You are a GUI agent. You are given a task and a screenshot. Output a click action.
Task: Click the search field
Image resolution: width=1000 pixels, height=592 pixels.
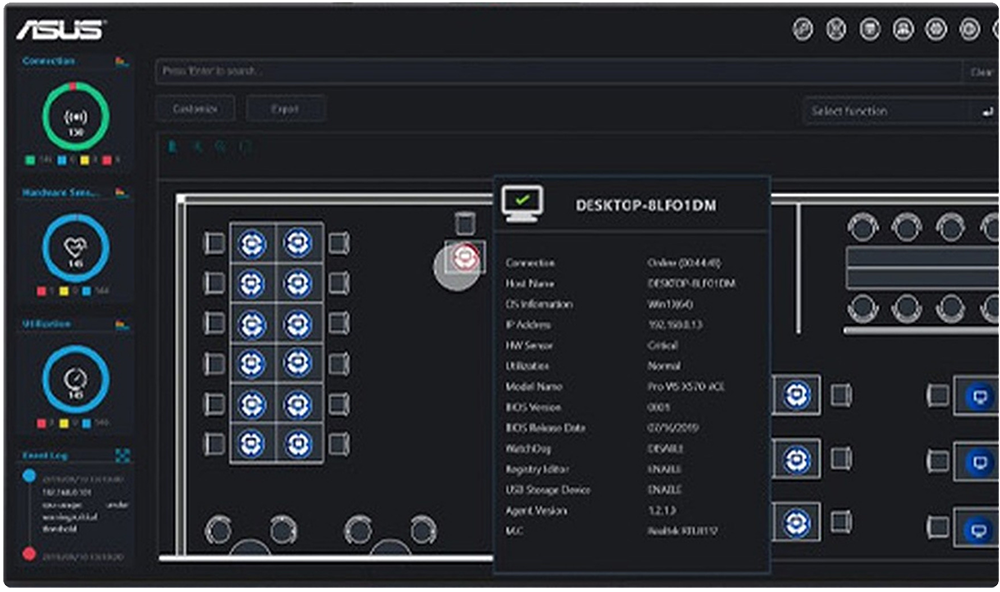(559, 71)
